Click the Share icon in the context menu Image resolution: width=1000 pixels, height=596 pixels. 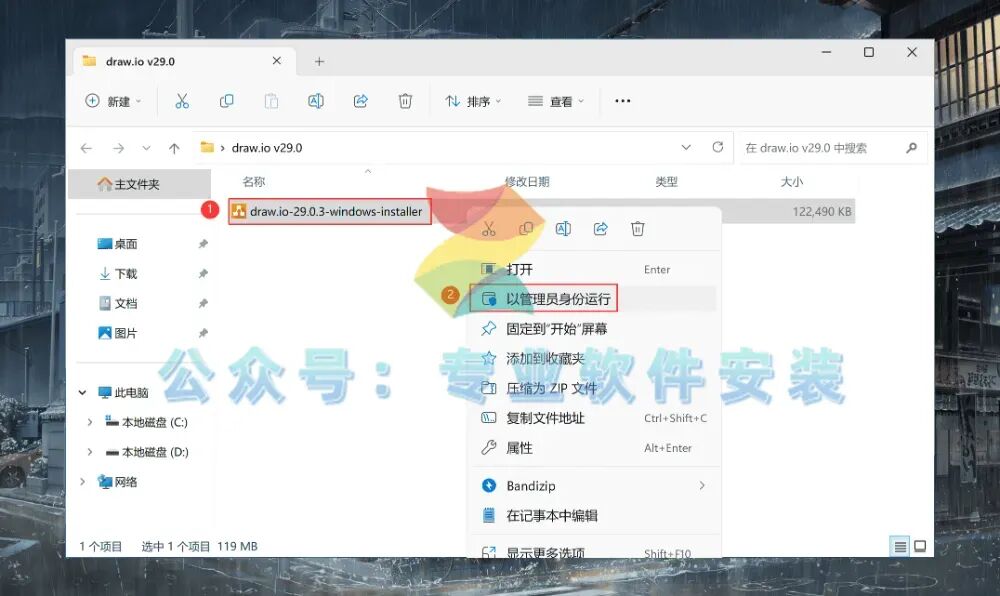(600, 229)
